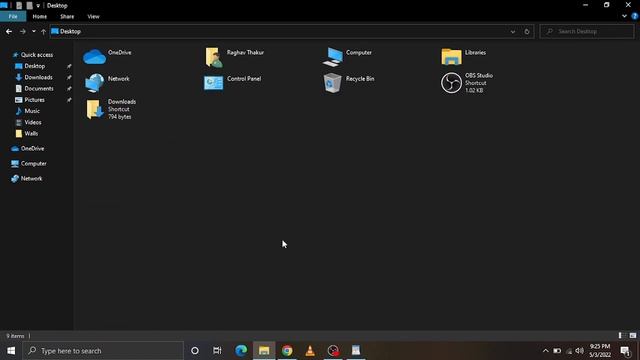
Task: Click the Properties quick access toolbar icon
Action: click(x=19, y=6)
